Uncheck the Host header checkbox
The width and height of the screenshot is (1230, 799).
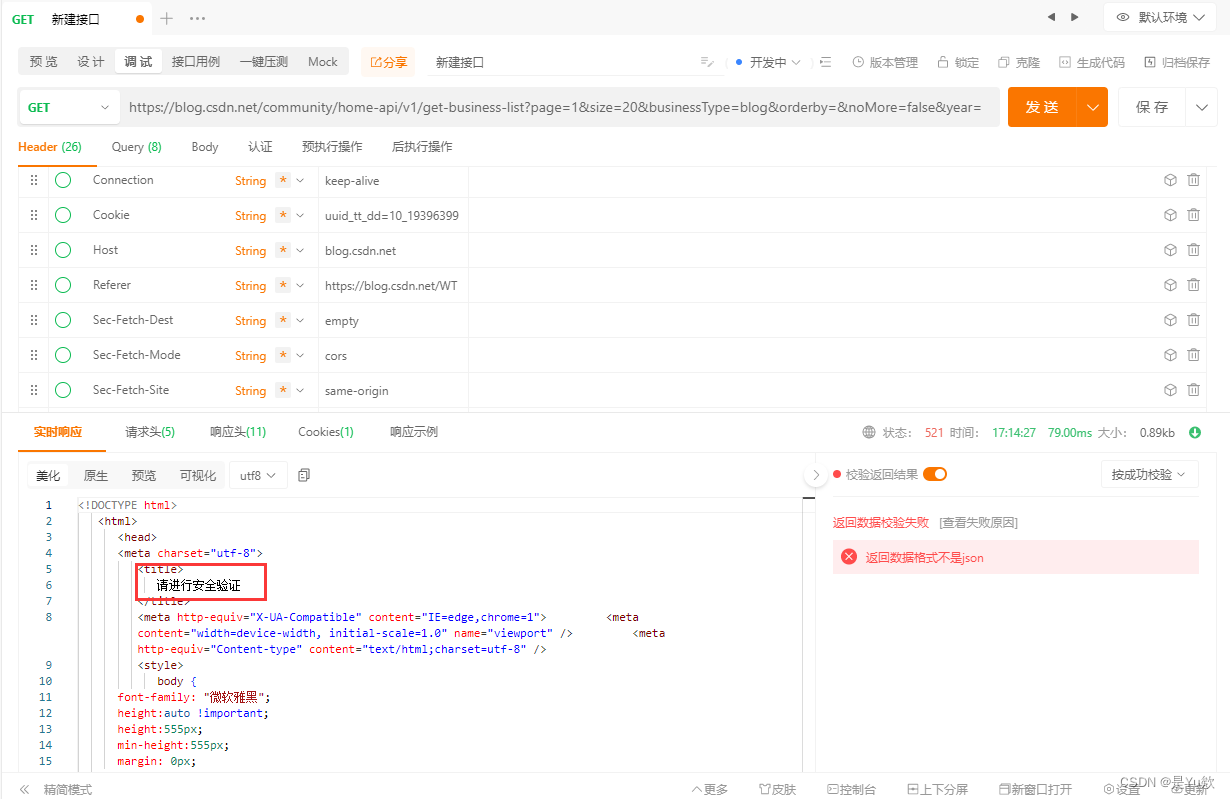click(63, 250)
